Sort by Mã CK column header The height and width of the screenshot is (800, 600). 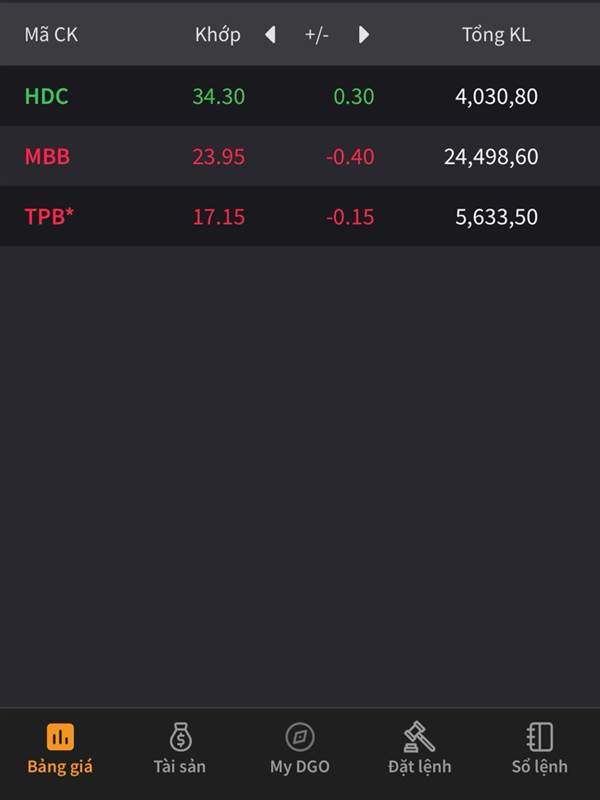coord(51,35)
